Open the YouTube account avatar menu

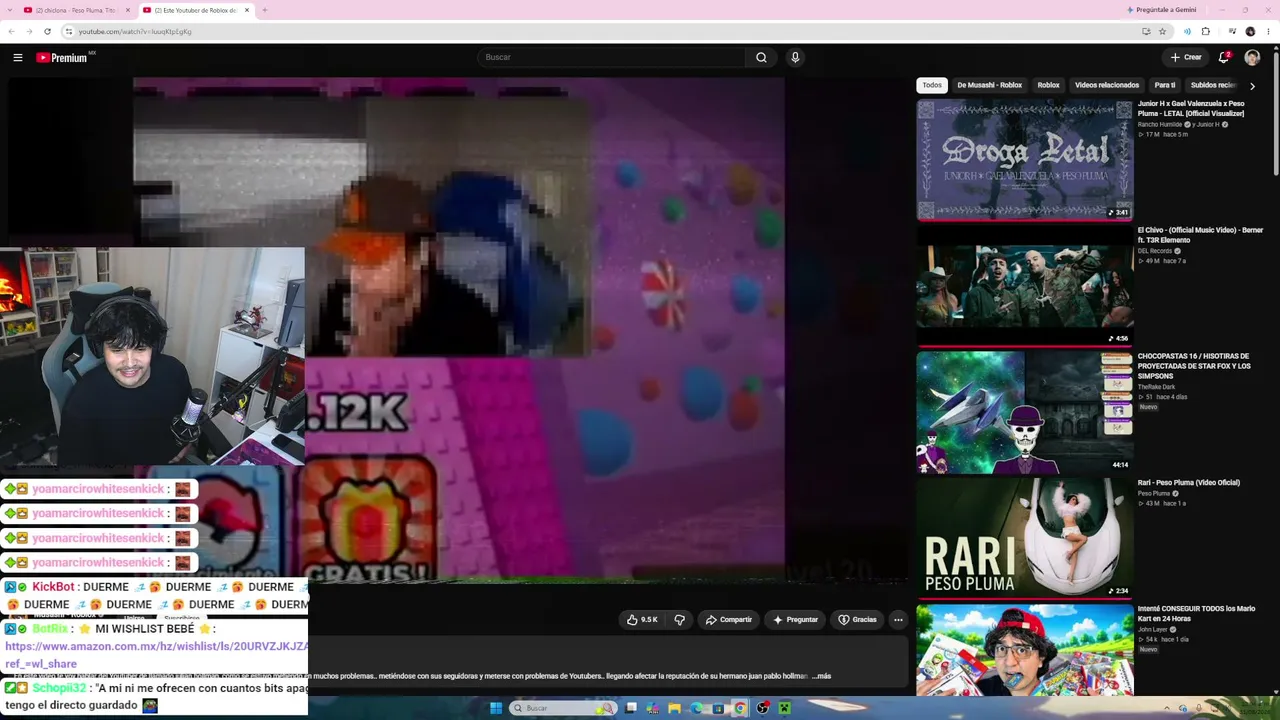(x=1252, y=58)
